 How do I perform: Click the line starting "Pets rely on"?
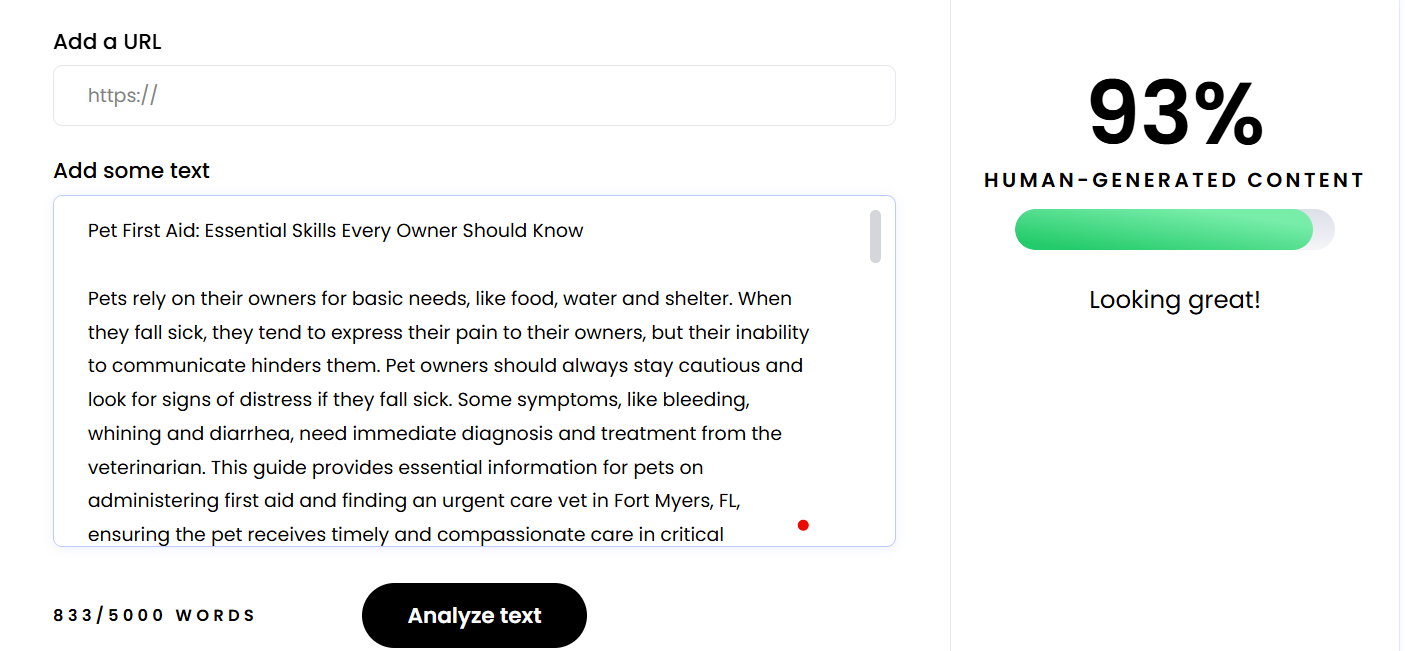(x=440, y=299)
